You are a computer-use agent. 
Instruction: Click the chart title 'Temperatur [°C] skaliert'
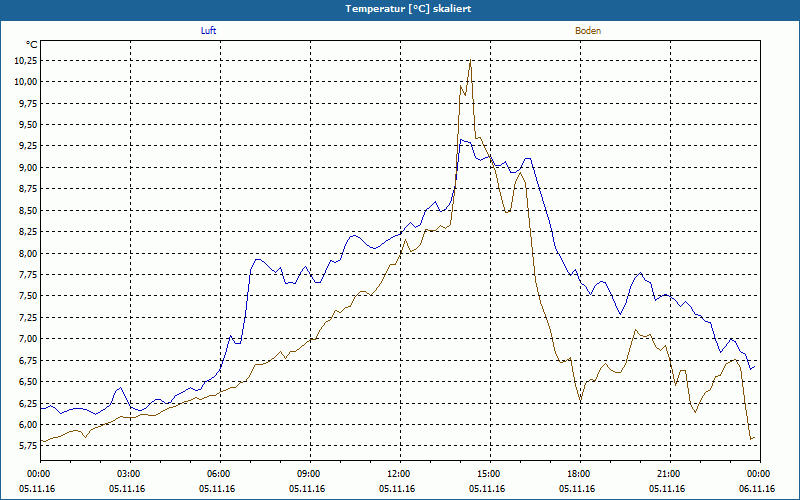[x=408, y=9]
